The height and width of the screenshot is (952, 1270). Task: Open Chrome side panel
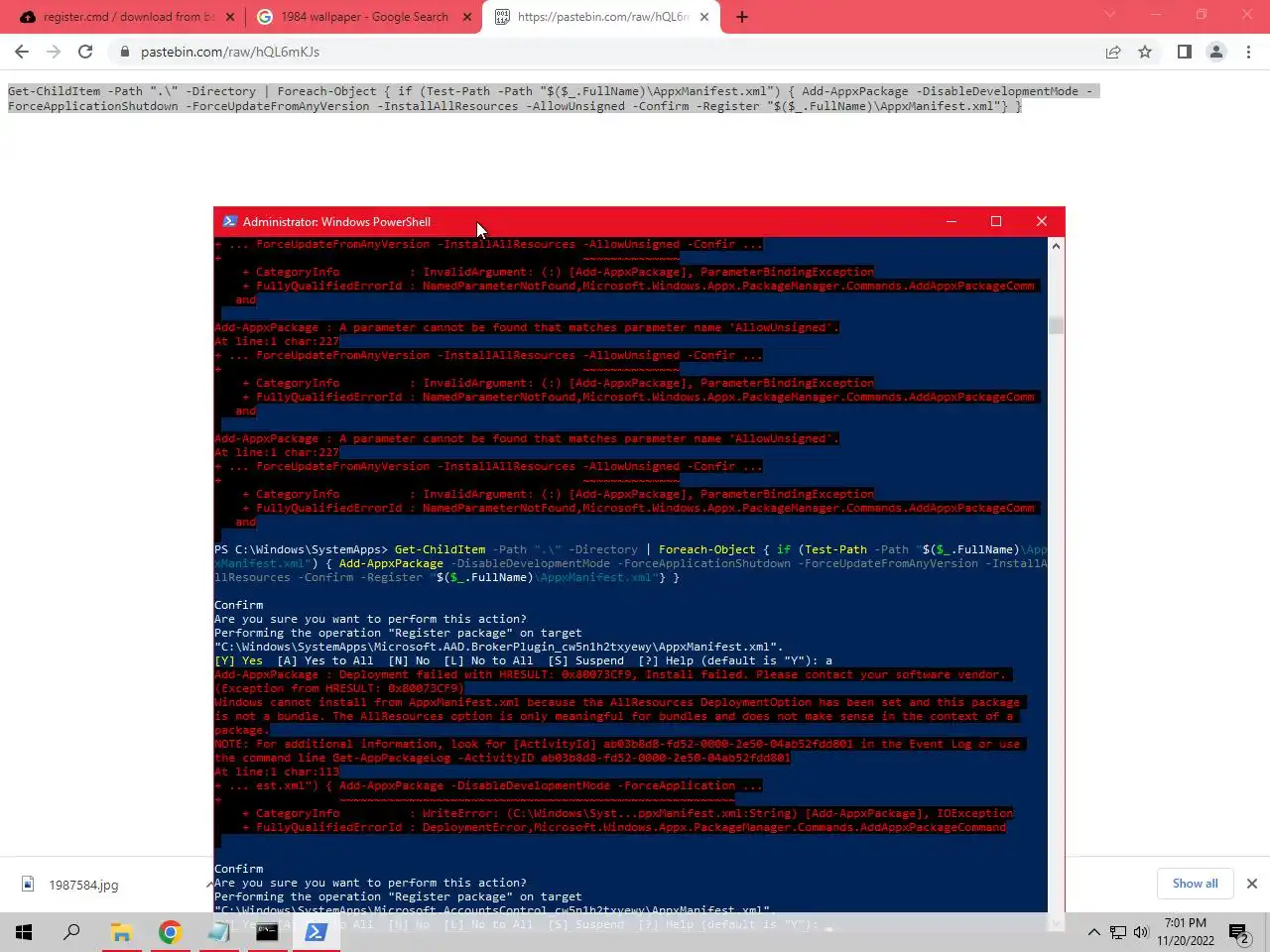pyautogui.click(x=1185, y=52)
